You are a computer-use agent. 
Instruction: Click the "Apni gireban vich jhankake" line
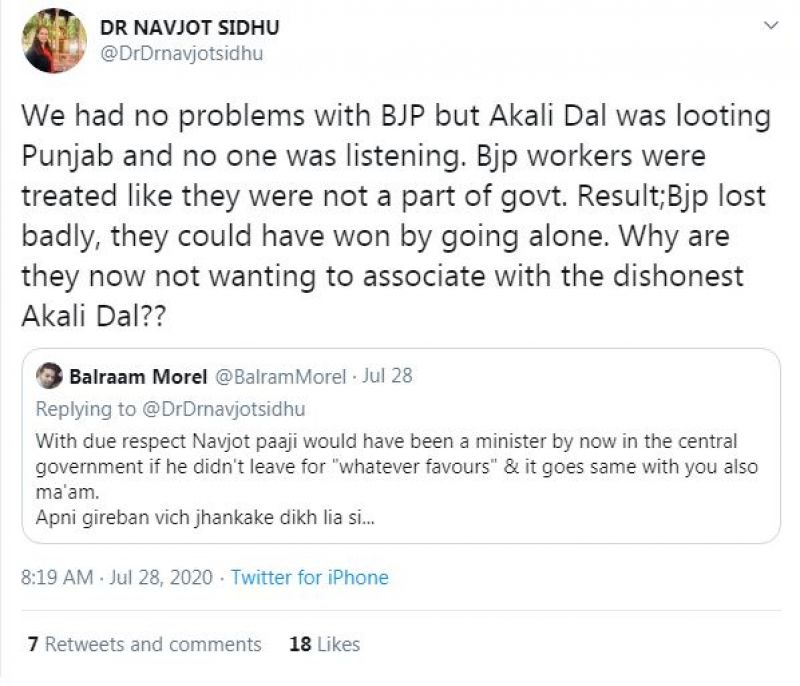point(207,520)
